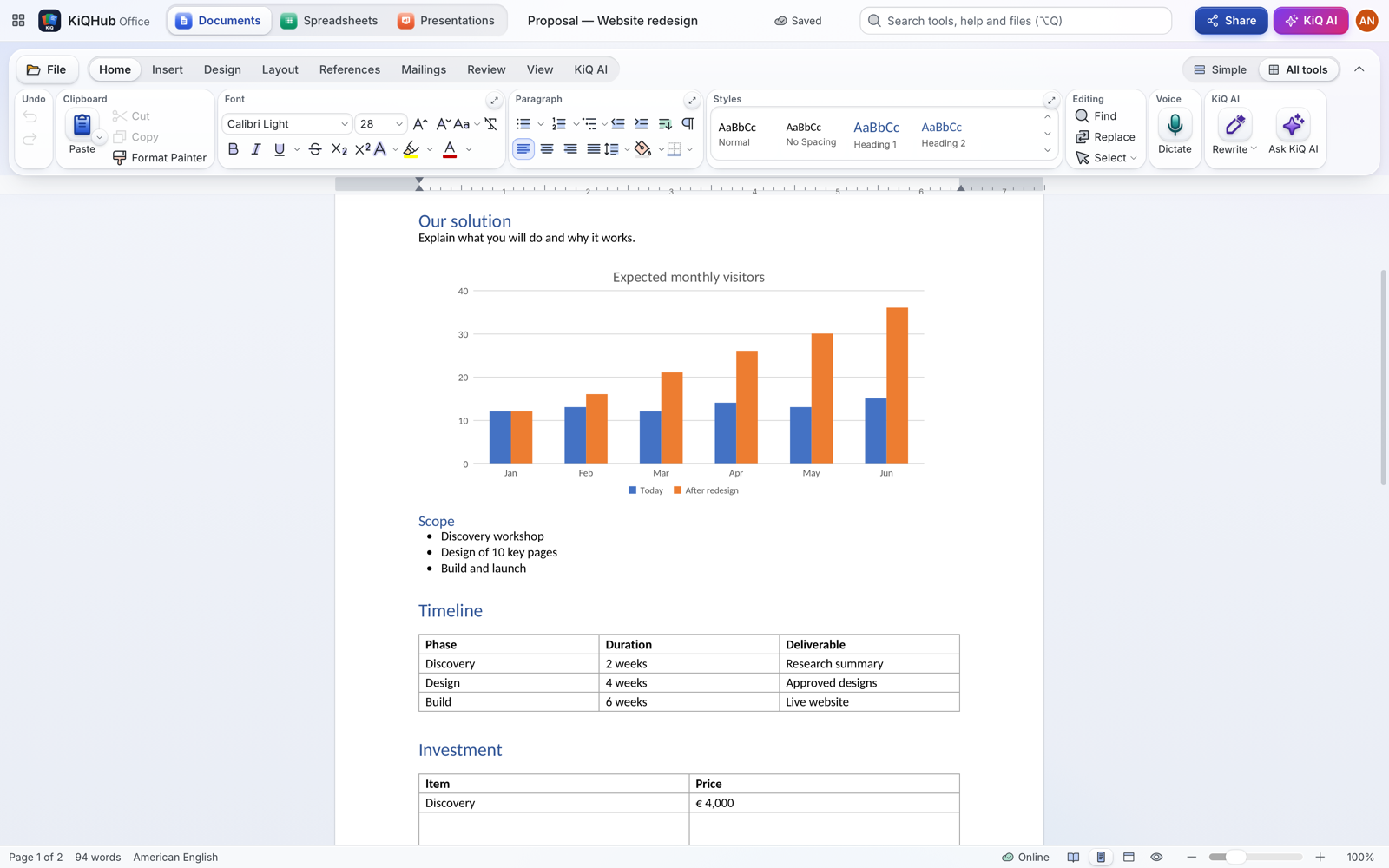Underline the selected text
The width and height of the screenshot is (1389, 868).
click(280, 149)
